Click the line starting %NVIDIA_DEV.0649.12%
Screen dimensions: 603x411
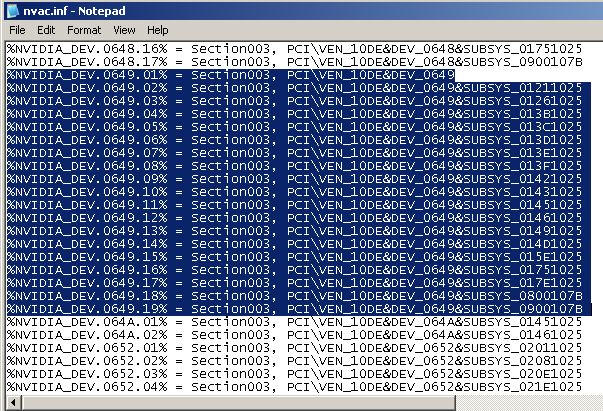pos(295,218)
